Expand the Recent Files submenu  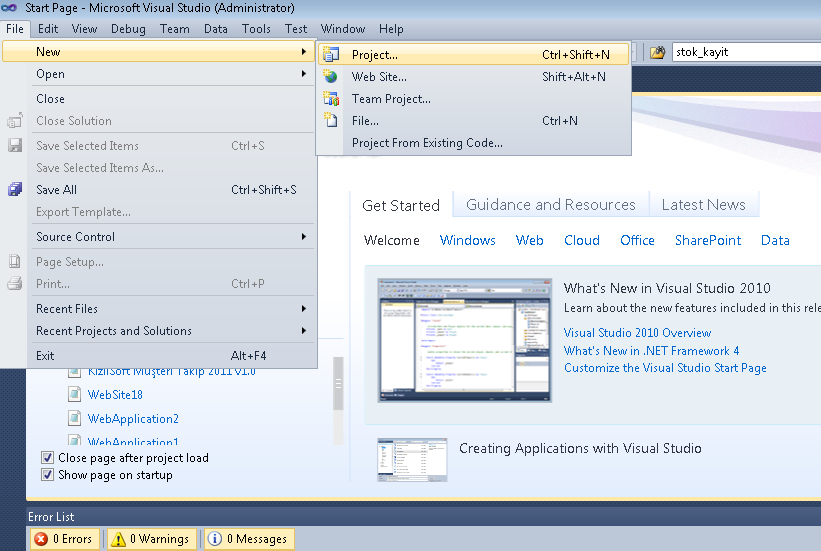(159, 308)
